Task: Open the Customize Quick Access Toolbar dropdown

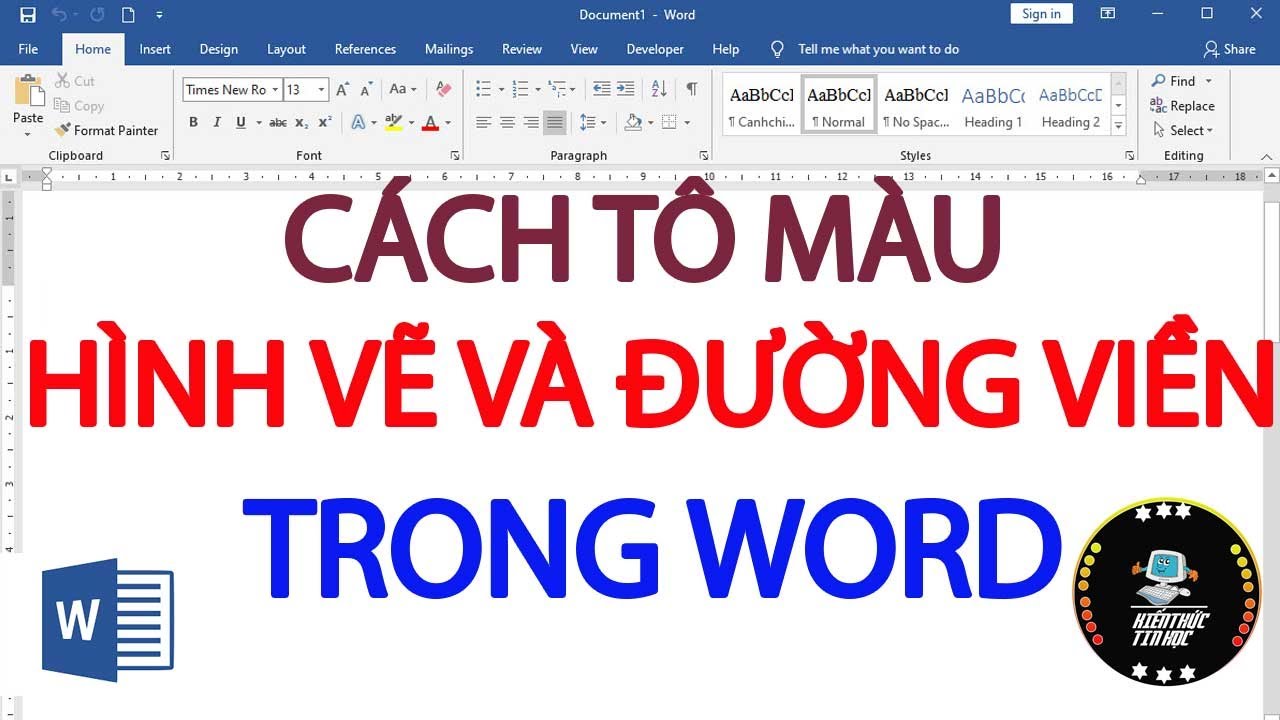Action: tap(159, 15)
